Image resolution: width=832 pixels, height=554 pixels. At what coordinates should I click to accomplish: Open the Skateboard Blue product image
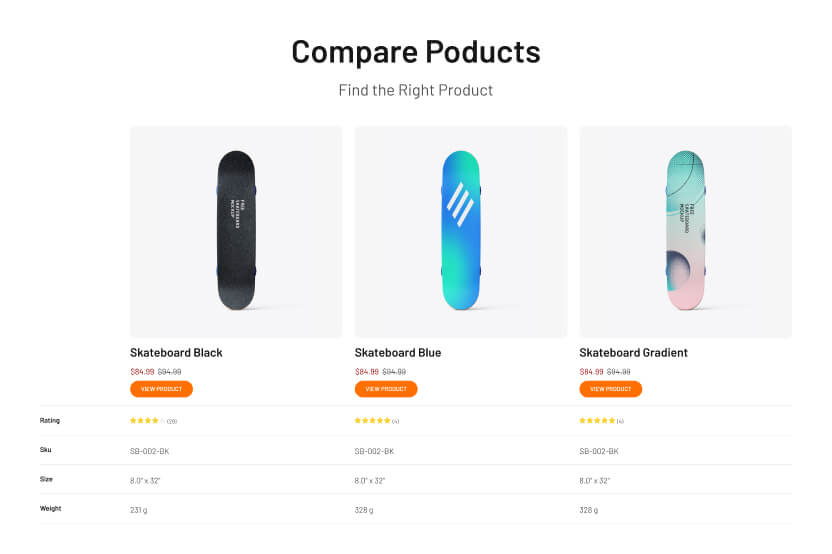[x=460, y=231]
